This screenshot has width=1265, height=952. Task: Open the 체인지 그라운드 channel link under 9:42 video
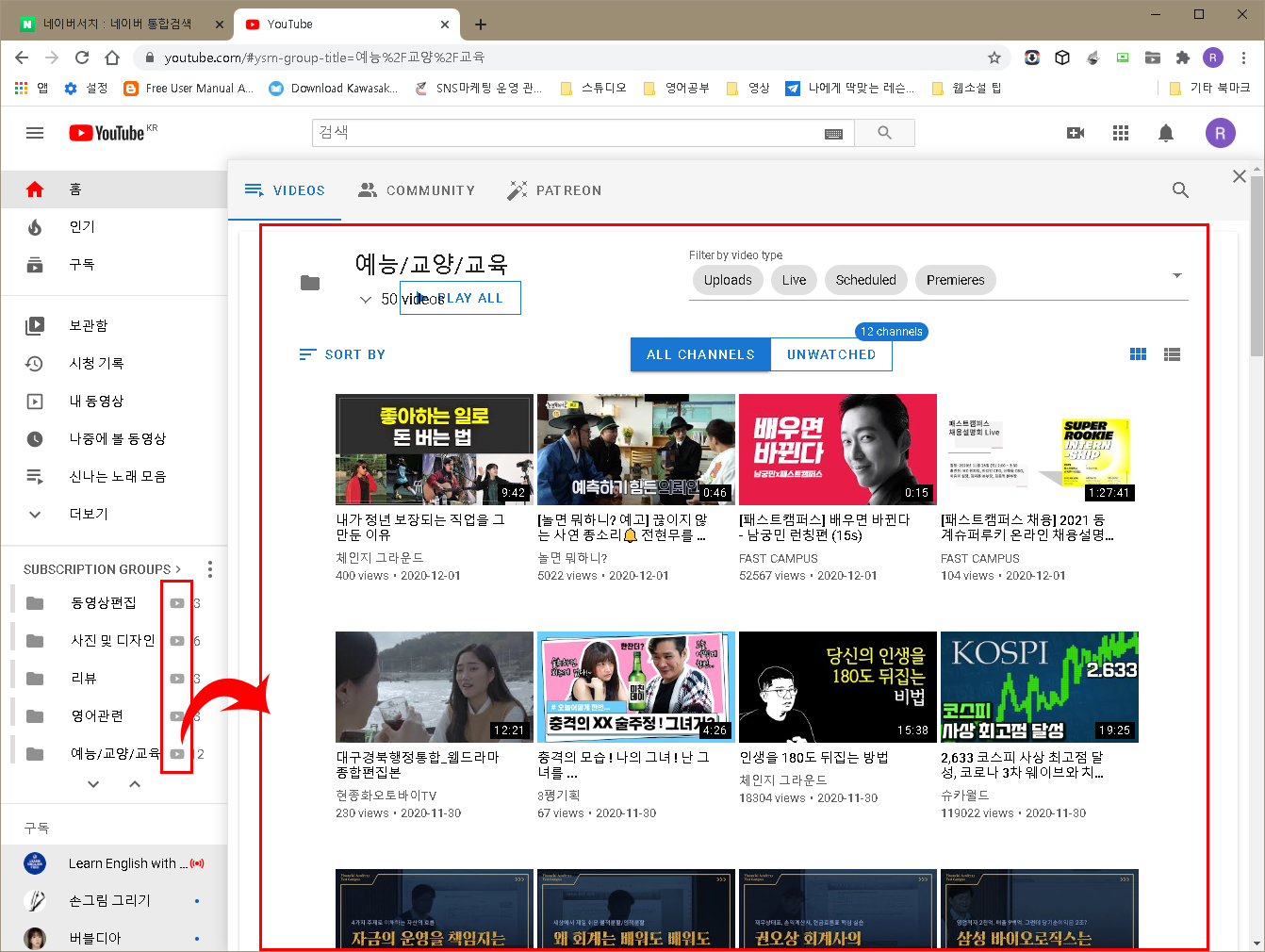pos(380,558)
